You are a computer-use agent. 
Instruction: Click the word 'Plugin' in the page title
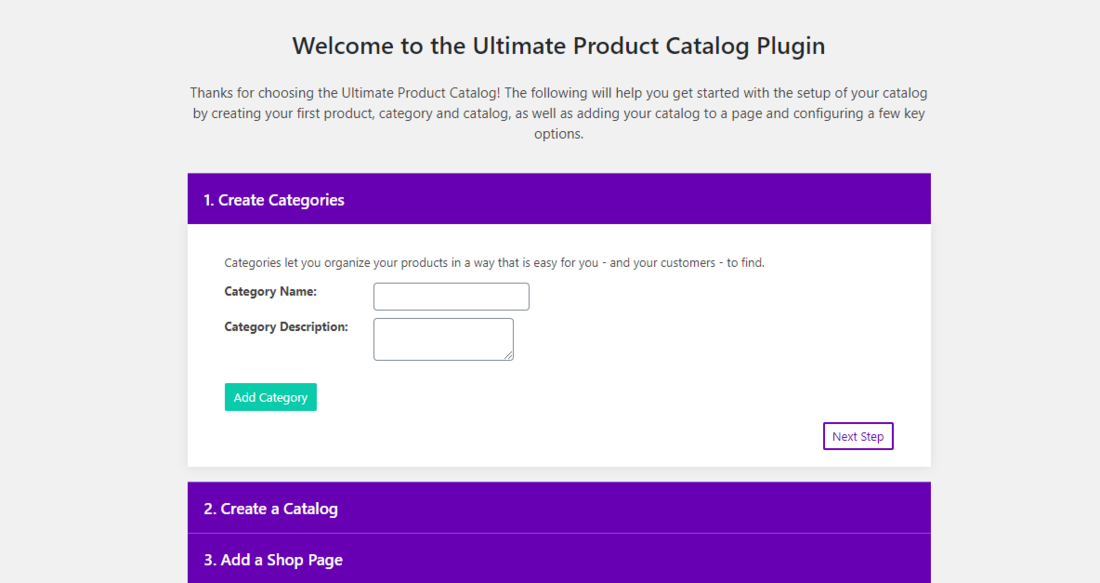coord(790,46)
